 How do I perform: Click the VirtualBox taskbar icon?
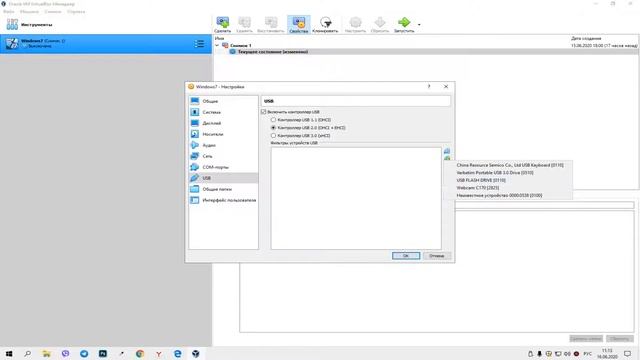[x=196, y=353]
